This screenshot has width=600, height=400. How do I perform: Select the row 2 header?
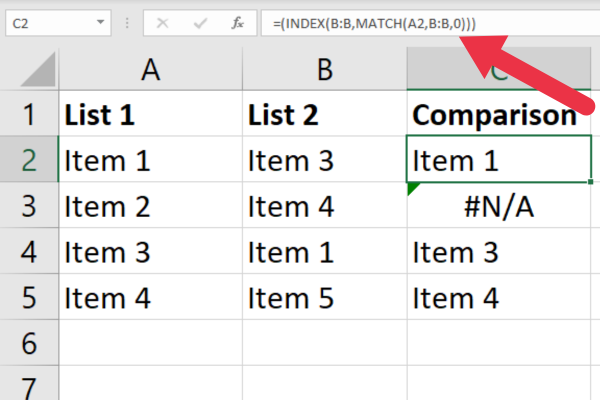pos(28,160)
